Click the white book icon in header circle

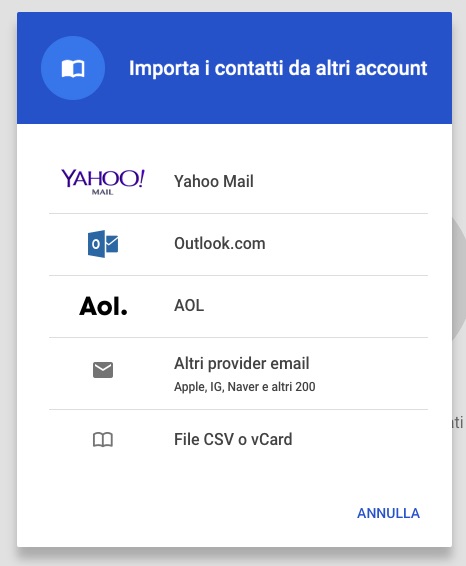73,68
